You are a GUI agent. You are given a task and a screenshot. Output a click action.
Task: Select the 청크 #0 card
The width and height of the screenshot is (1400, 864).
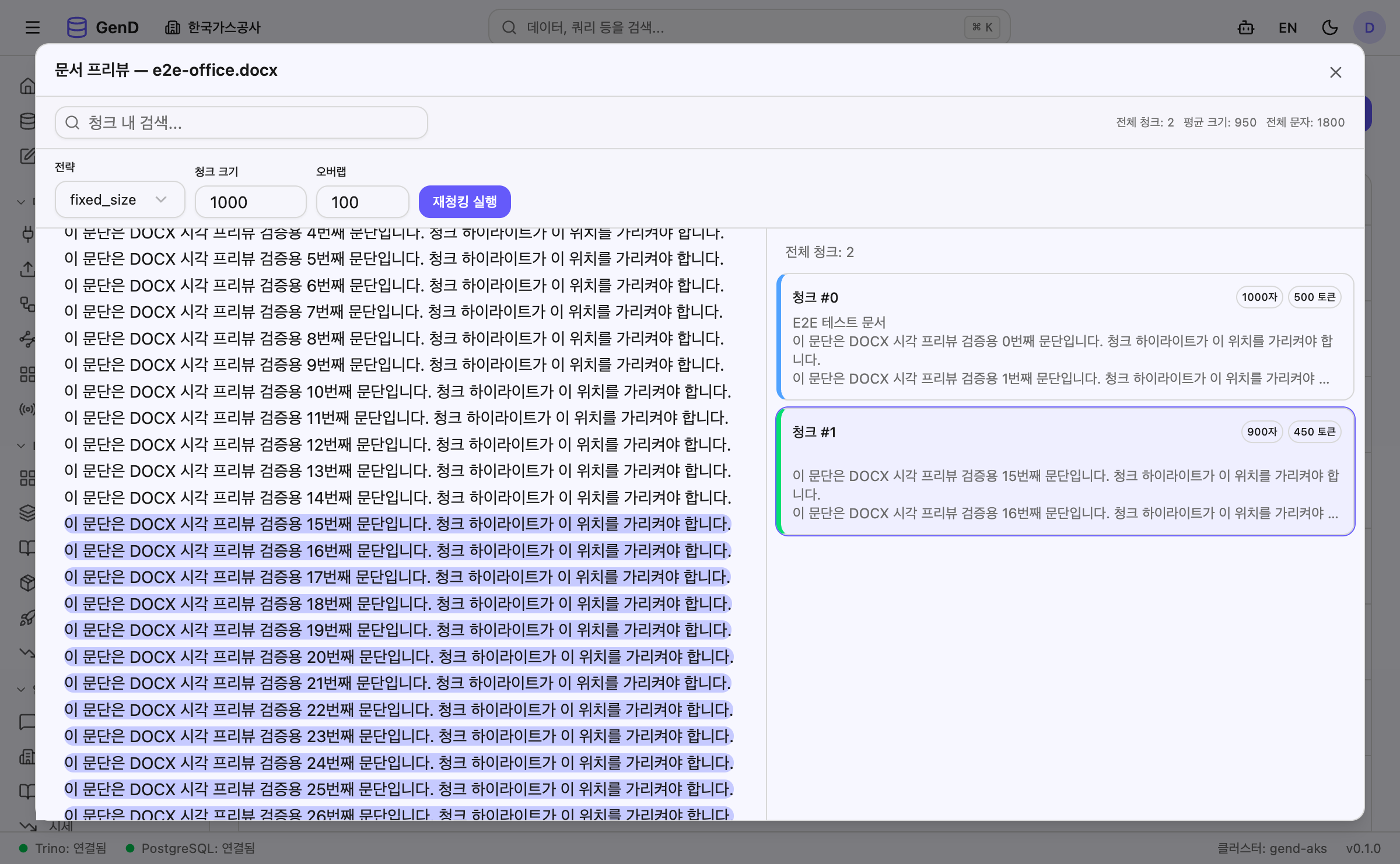tap(1065, 337)
